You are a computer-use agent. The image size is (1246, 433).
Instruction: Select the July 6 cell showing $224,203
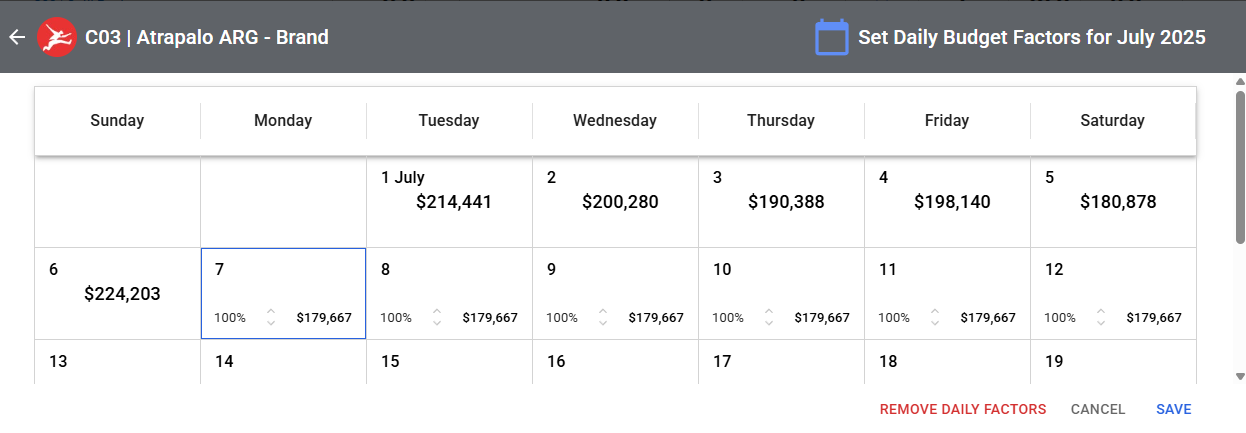point(117,293)
